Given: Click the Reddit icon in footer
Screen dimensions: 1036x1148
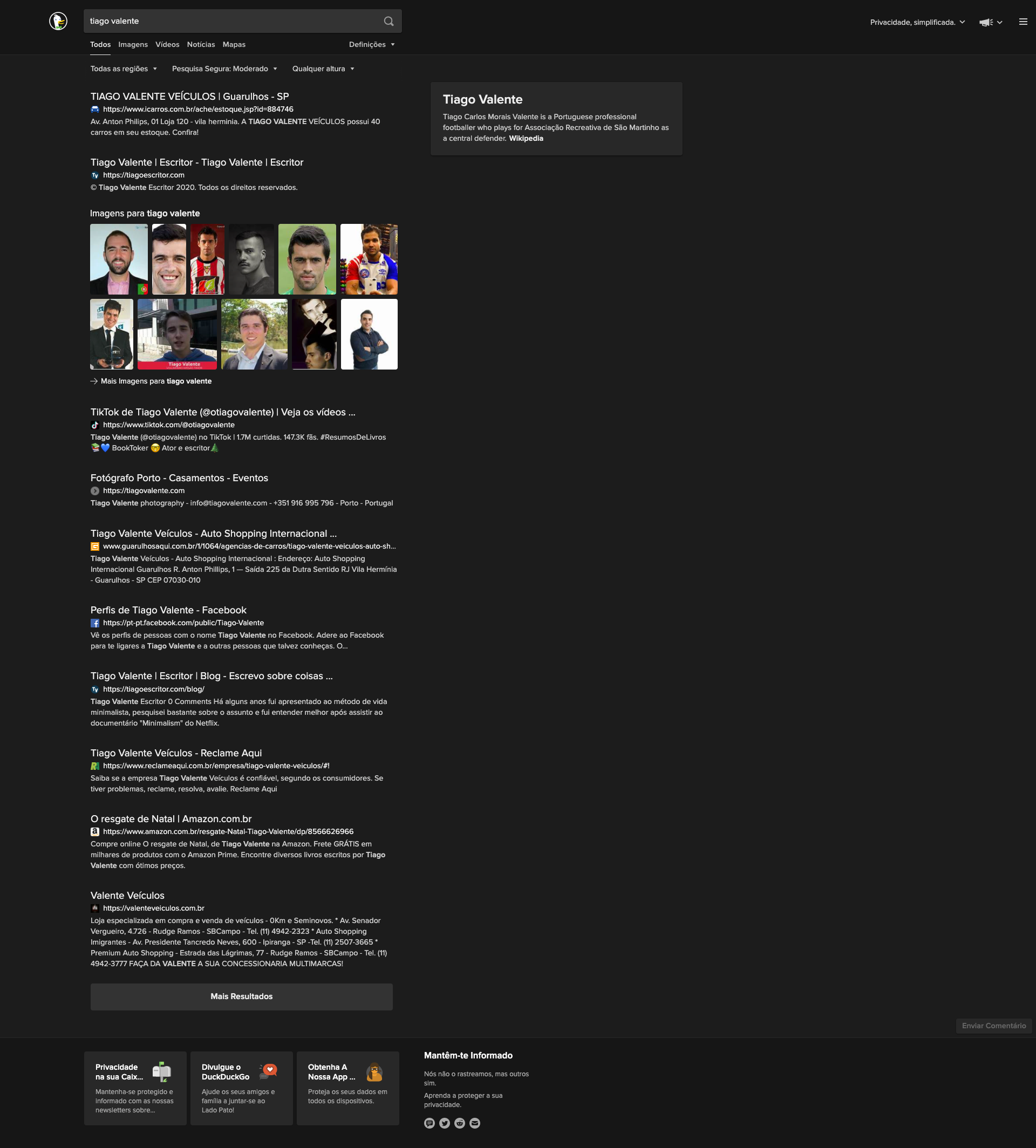Looking at the screenshot, I should [x=460, y=1123].
